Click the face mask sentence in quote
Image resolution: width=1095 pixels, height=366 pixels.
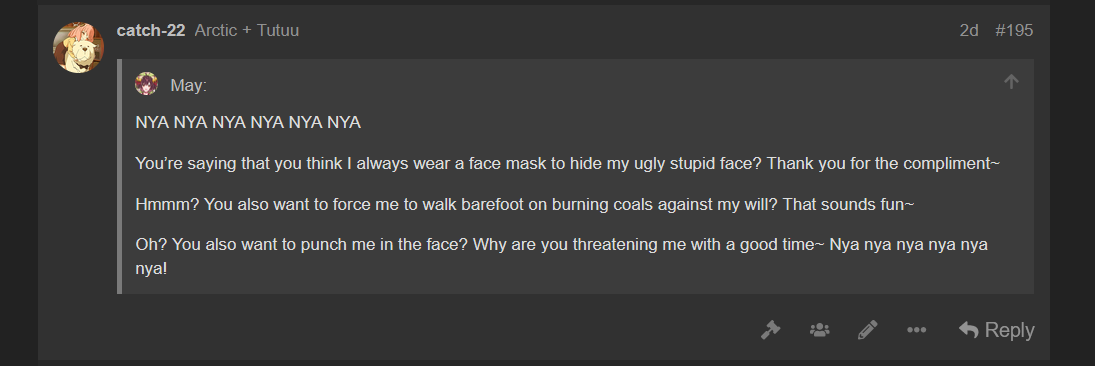[x=568, y=164]
